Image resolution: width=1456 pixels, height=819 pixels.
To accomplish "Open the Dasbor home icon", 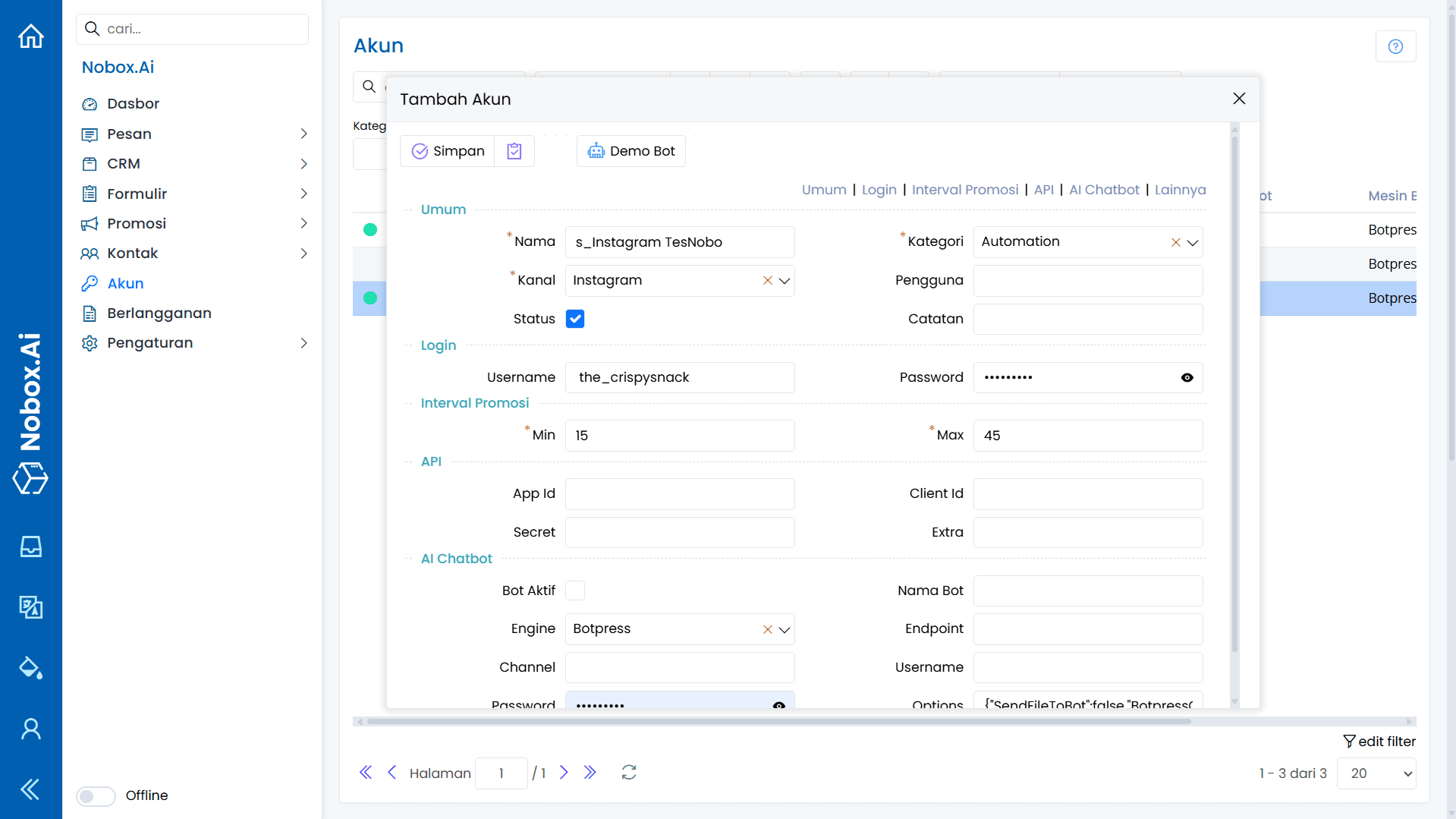I will [x=31, y=36].
